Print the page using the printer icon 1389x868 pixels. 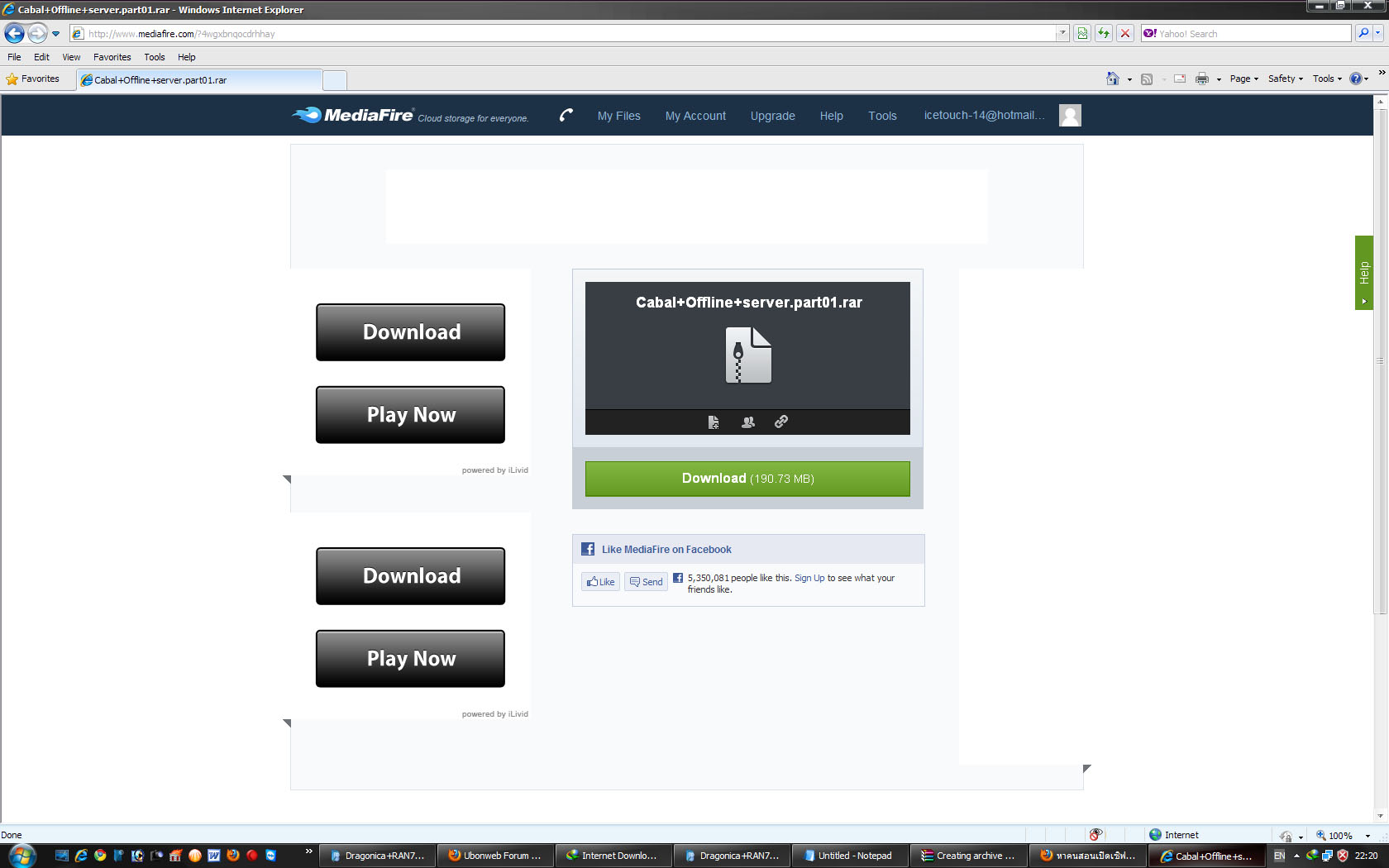point(1202,79)
